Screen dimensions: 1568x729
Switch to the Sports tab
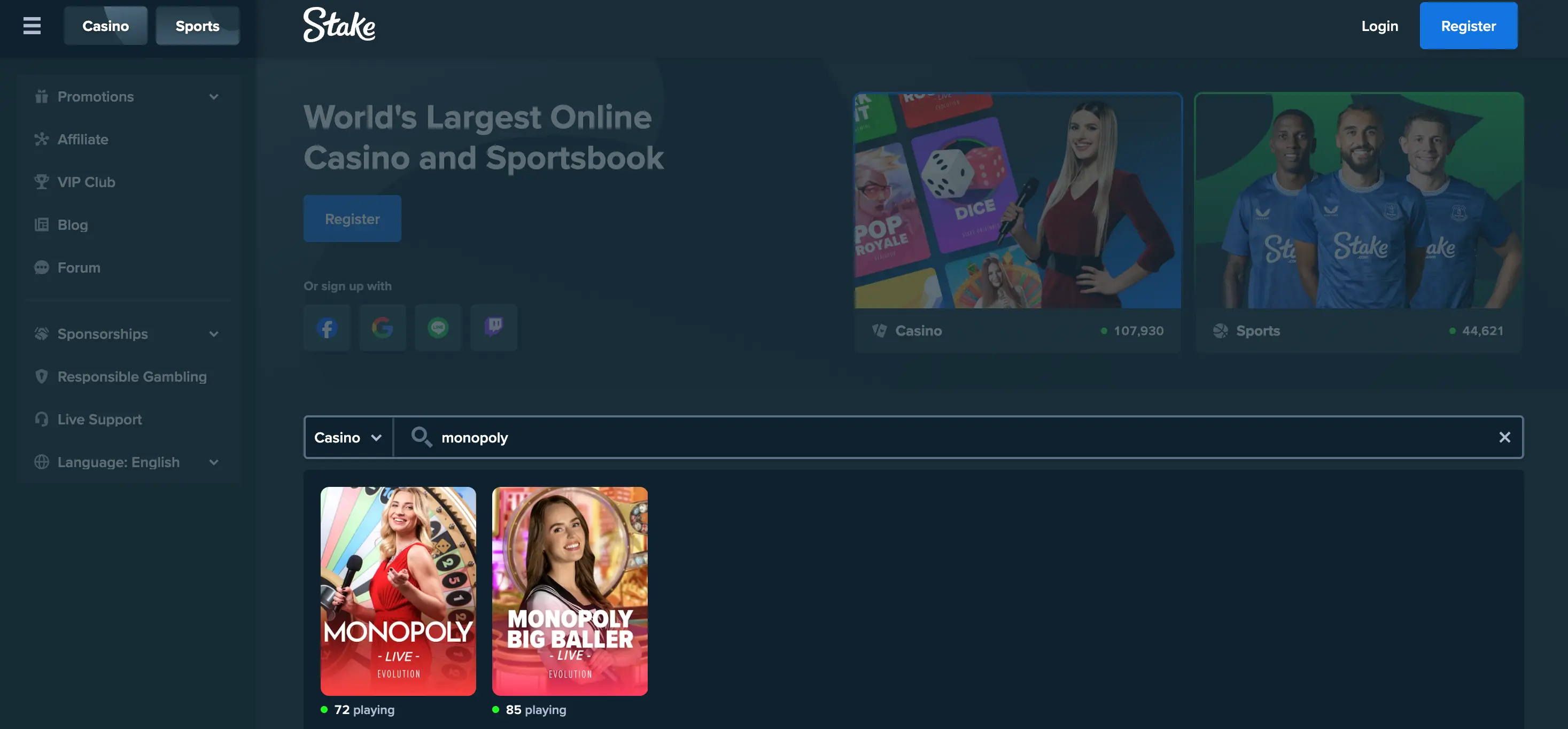(197, 26)
